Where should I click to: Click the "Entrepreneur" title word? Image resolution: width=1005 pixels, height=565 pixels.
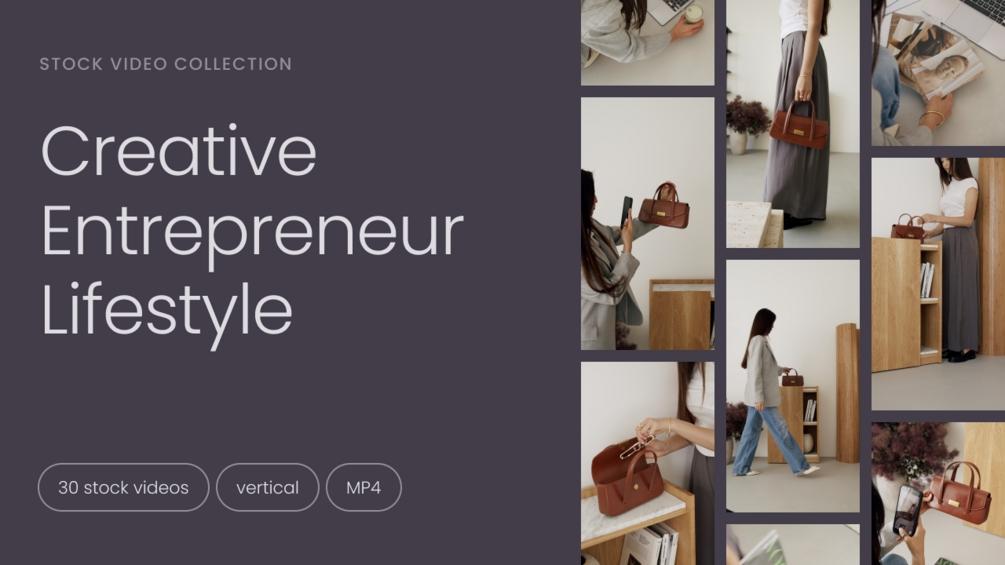click(253, 231)
